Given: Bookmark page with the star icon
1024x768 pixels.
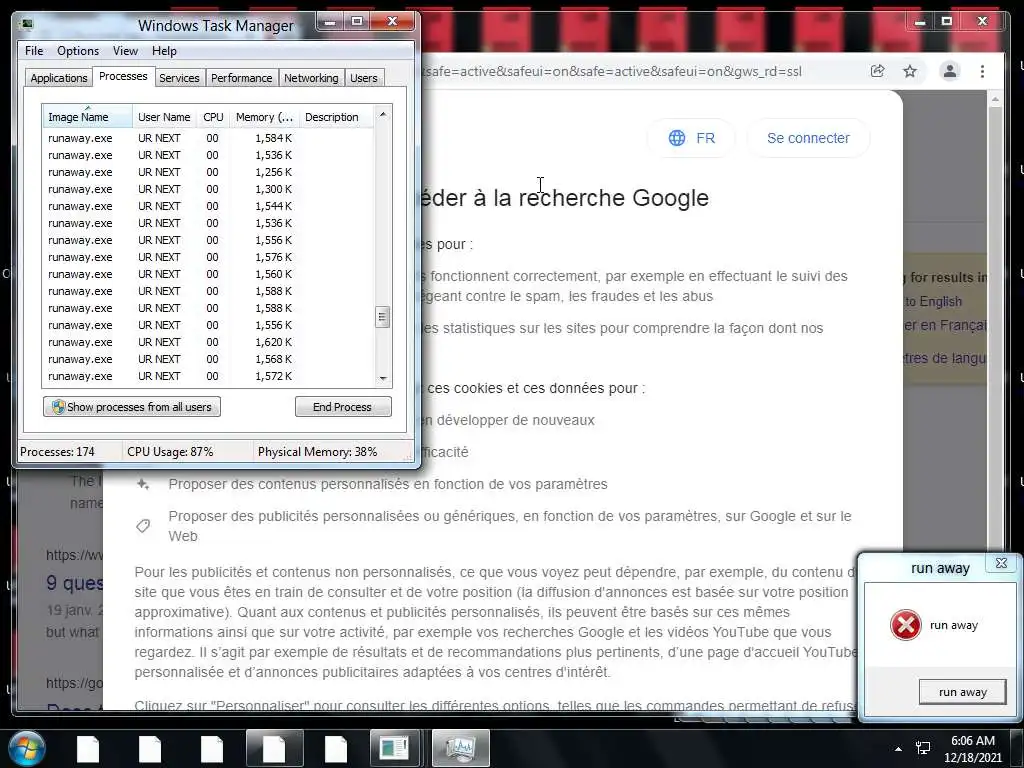Looking at the screenshot, I should pos(910,71).
